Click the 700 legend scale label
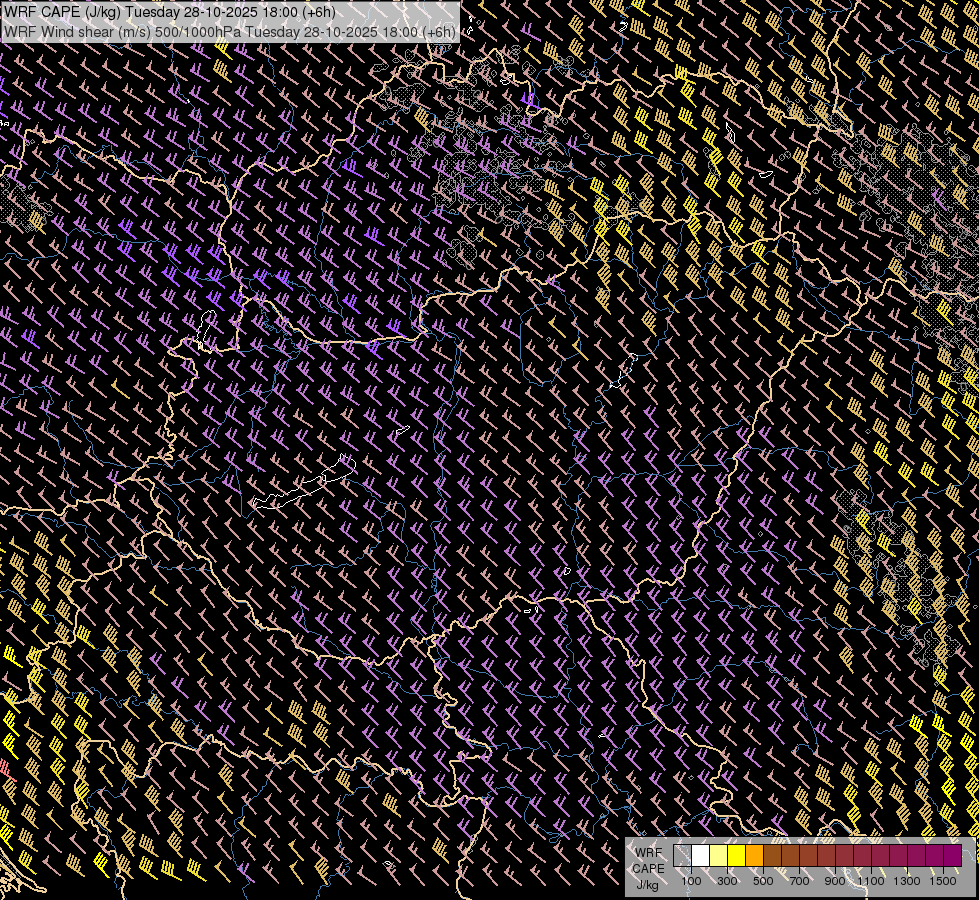The image size is (979, 900). 799,881
